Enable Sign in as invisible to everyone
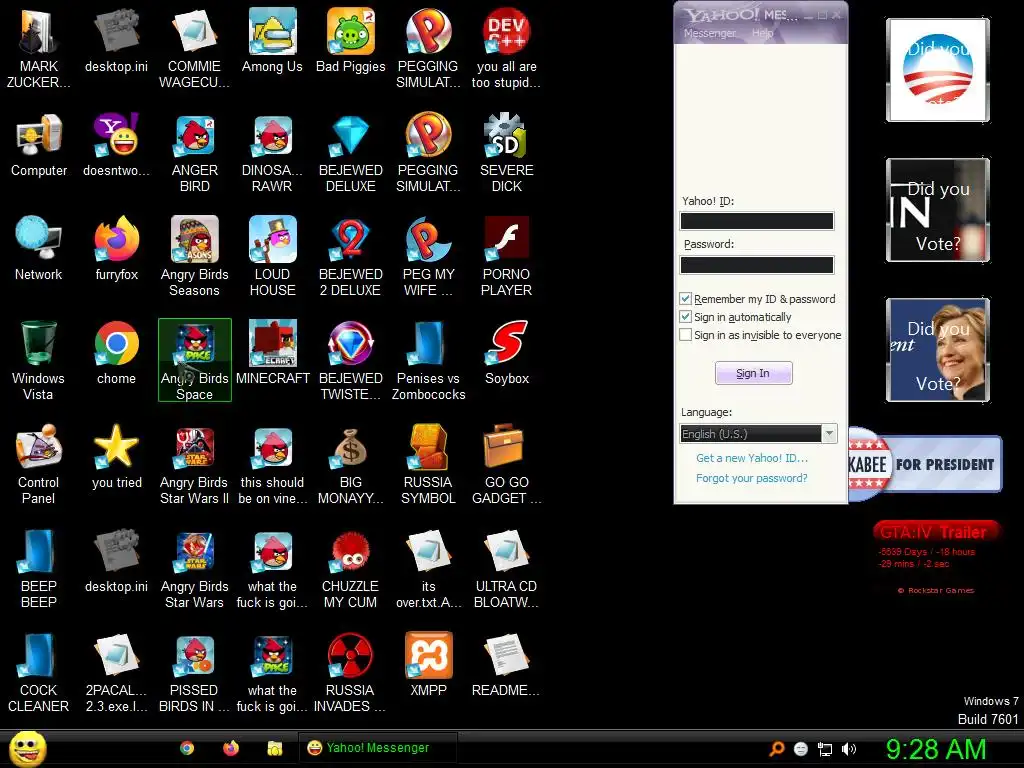This screenshot has height=768, width=1024. click(x=685, y=335)
